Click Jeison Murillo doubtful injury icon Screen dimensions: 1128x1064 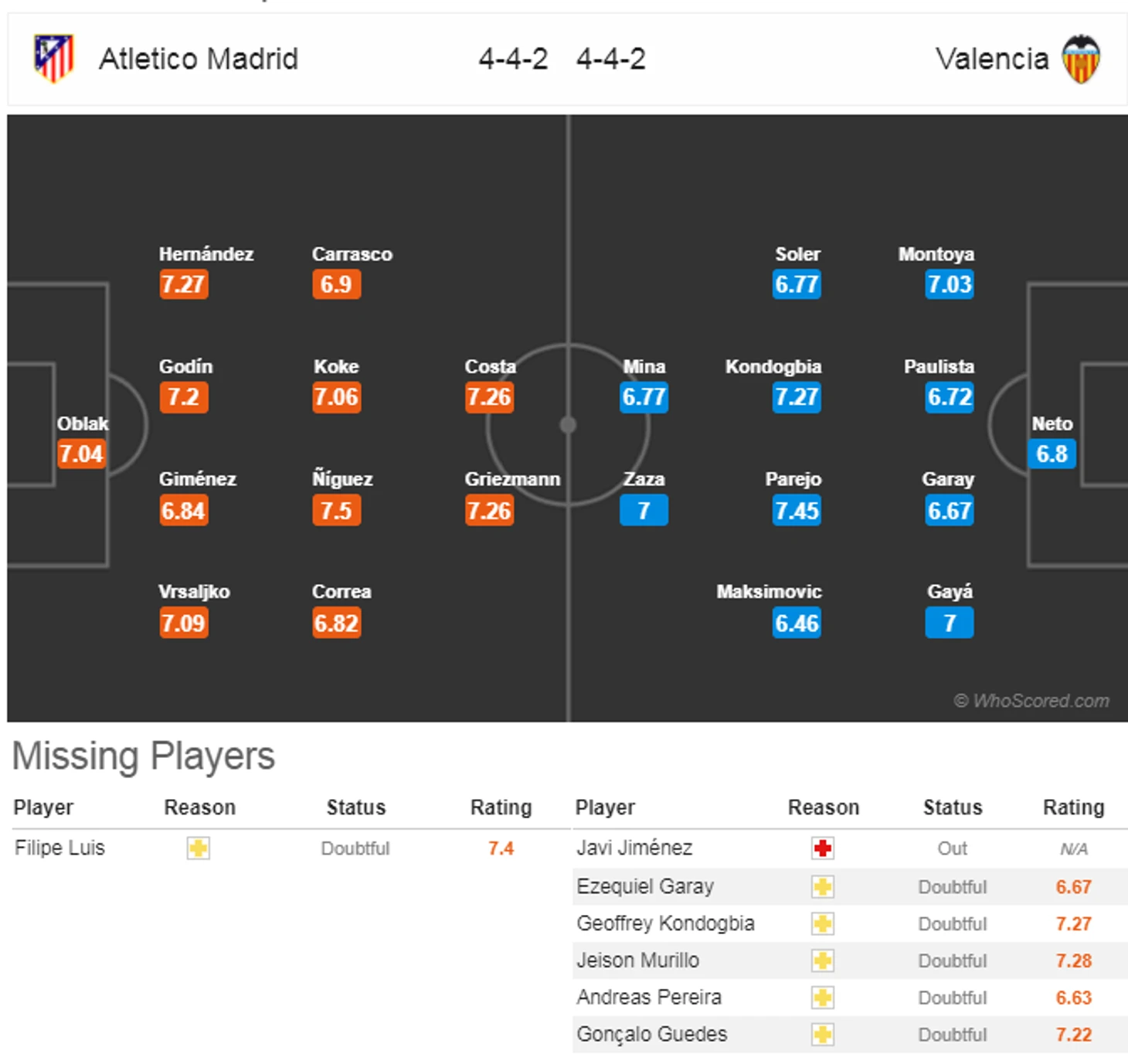coord(823,960)
